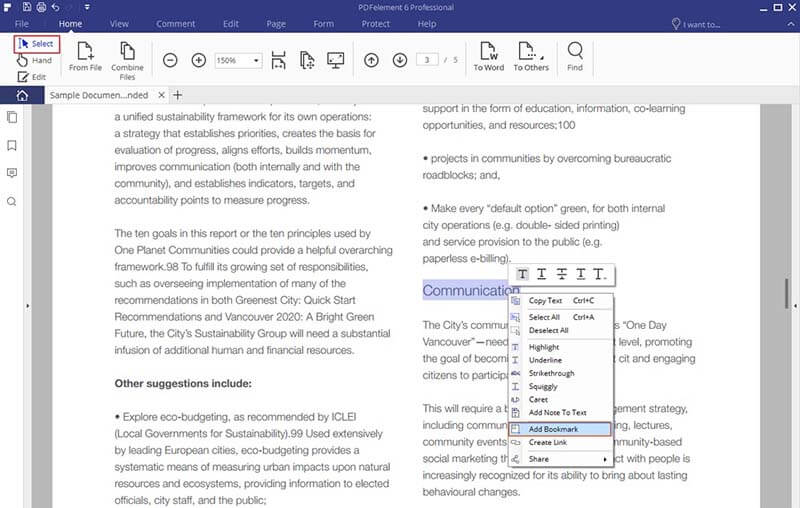Enter full screen display mode
The height and width of the screenshot is (508, 800).
click(336, 60)
